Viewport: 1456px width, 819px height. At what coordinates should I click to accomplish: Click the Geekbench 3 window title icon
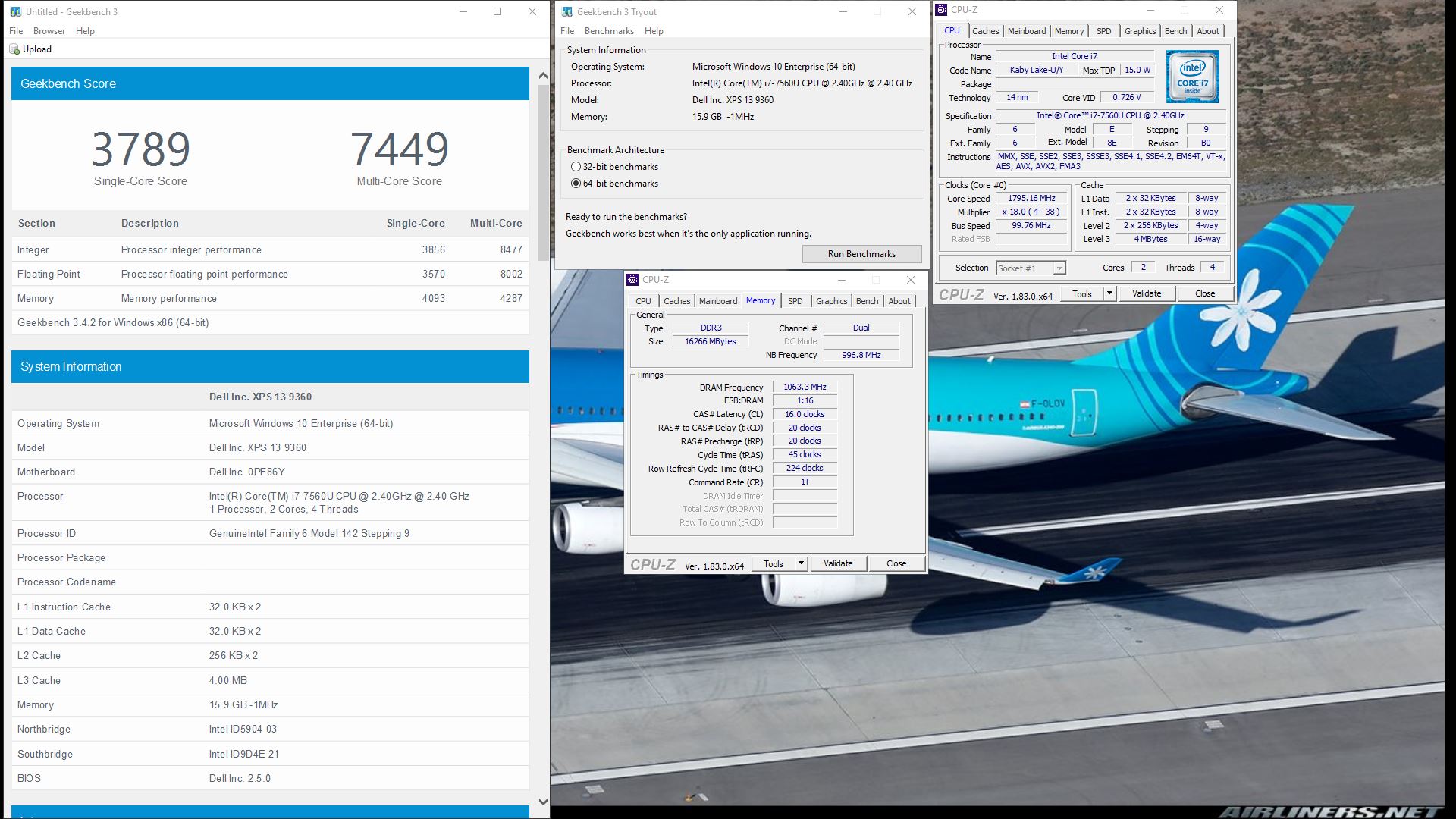point(16,11)
